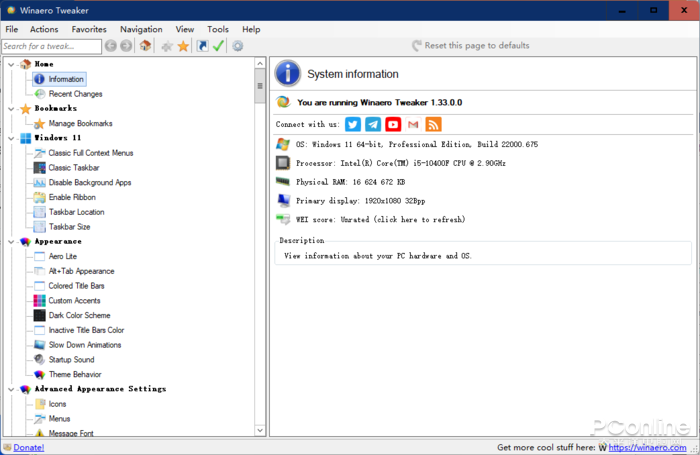Collapse the Appearance tree section
This screenshot has width=700, height=455.
click(10, 241)
